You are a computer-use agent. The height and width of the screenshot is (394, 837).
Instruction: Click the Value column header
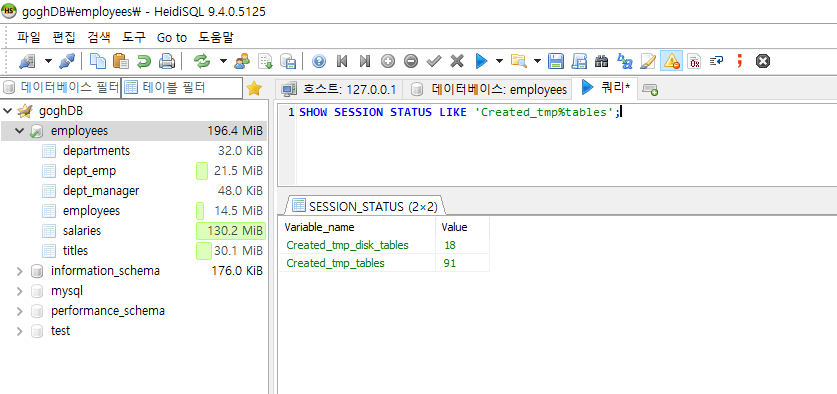pyautogui.click(x=462, y=227)
